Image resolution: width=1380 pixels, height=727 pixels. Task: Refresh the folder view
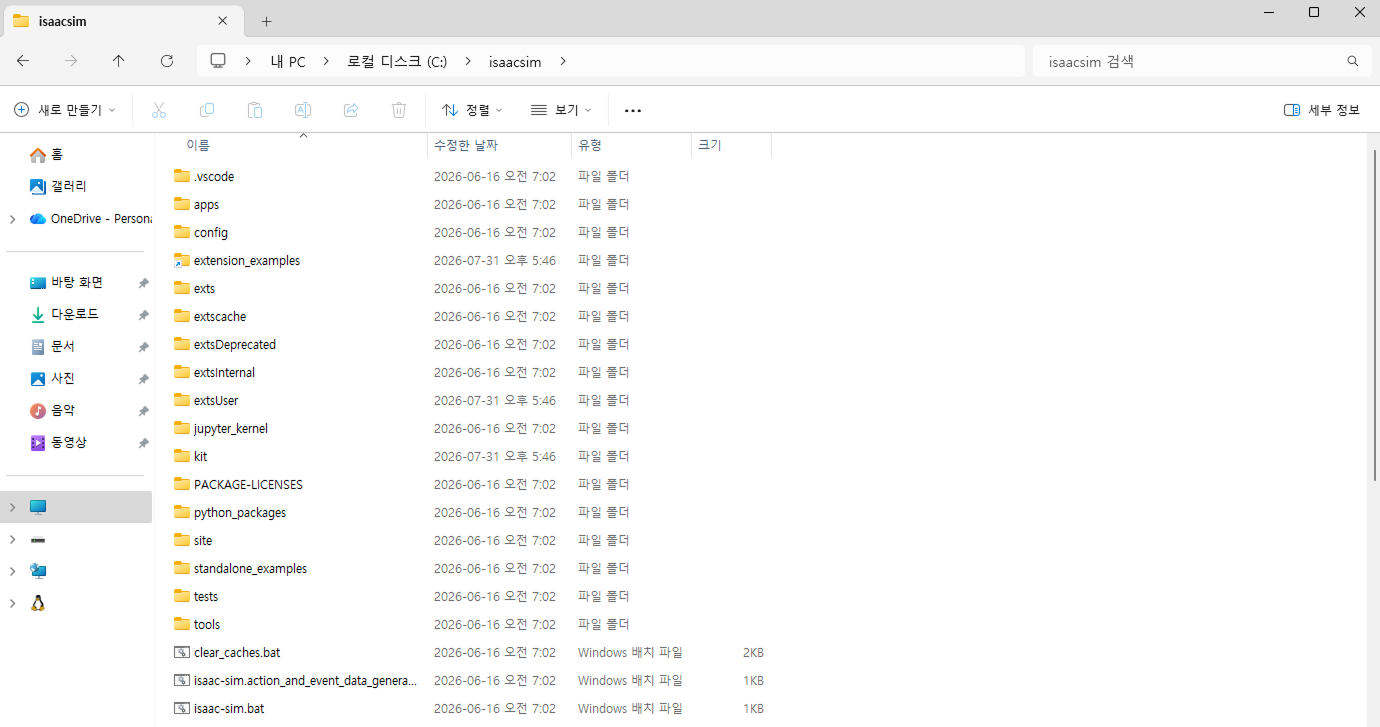[x=167, y=61]
